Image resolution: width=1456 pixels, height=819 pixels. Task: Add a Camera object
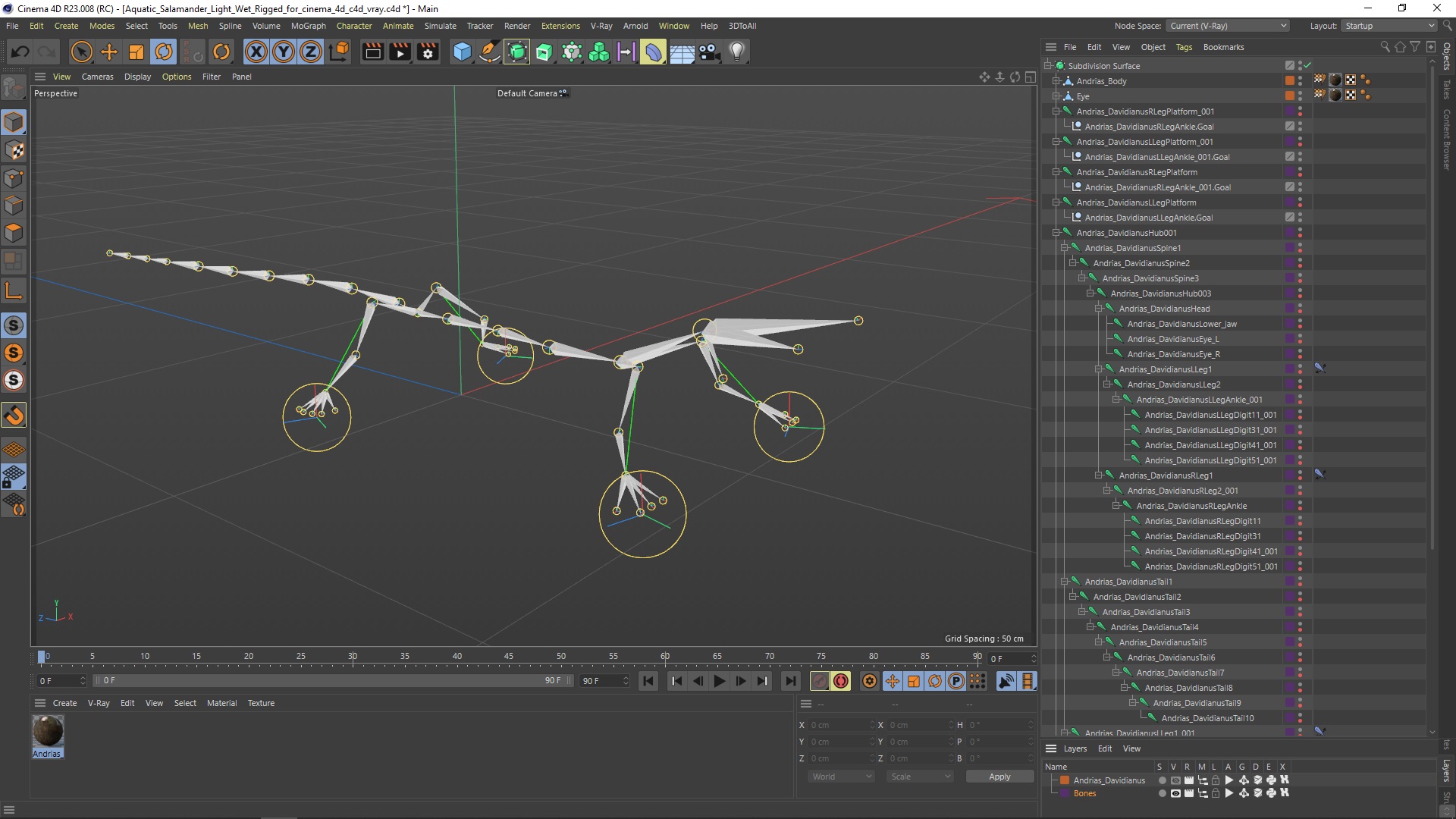[709, 52]
